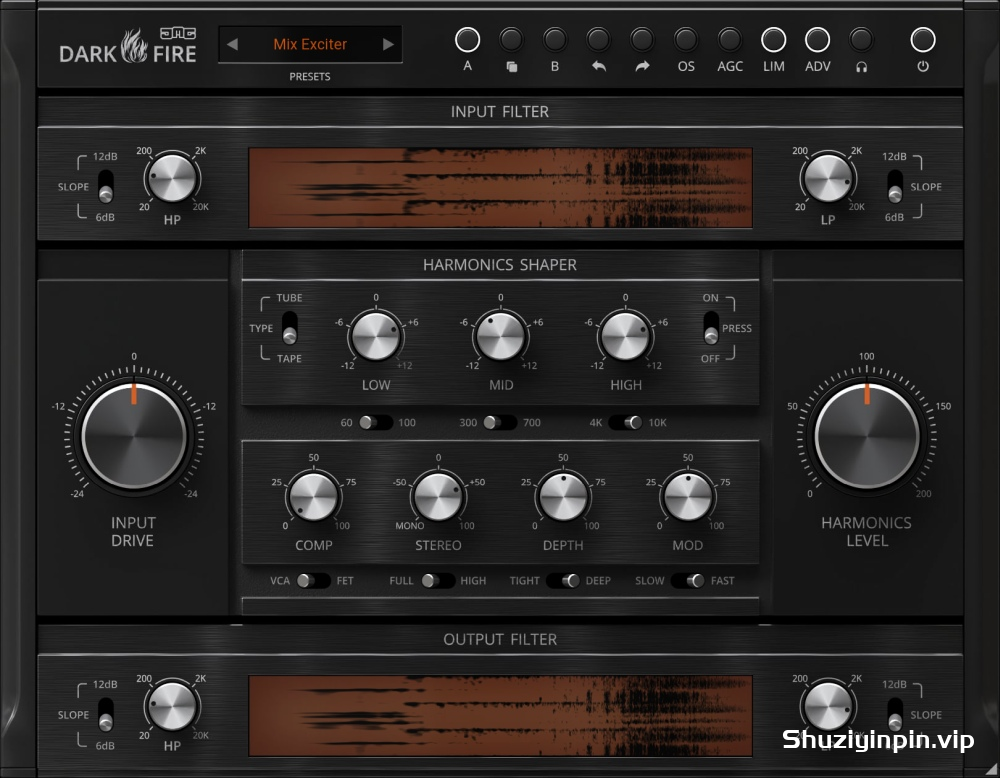Toggle the 60/100 low frequency switch
This screenshot has height=778, width=1000.
(x=375, y=422)
